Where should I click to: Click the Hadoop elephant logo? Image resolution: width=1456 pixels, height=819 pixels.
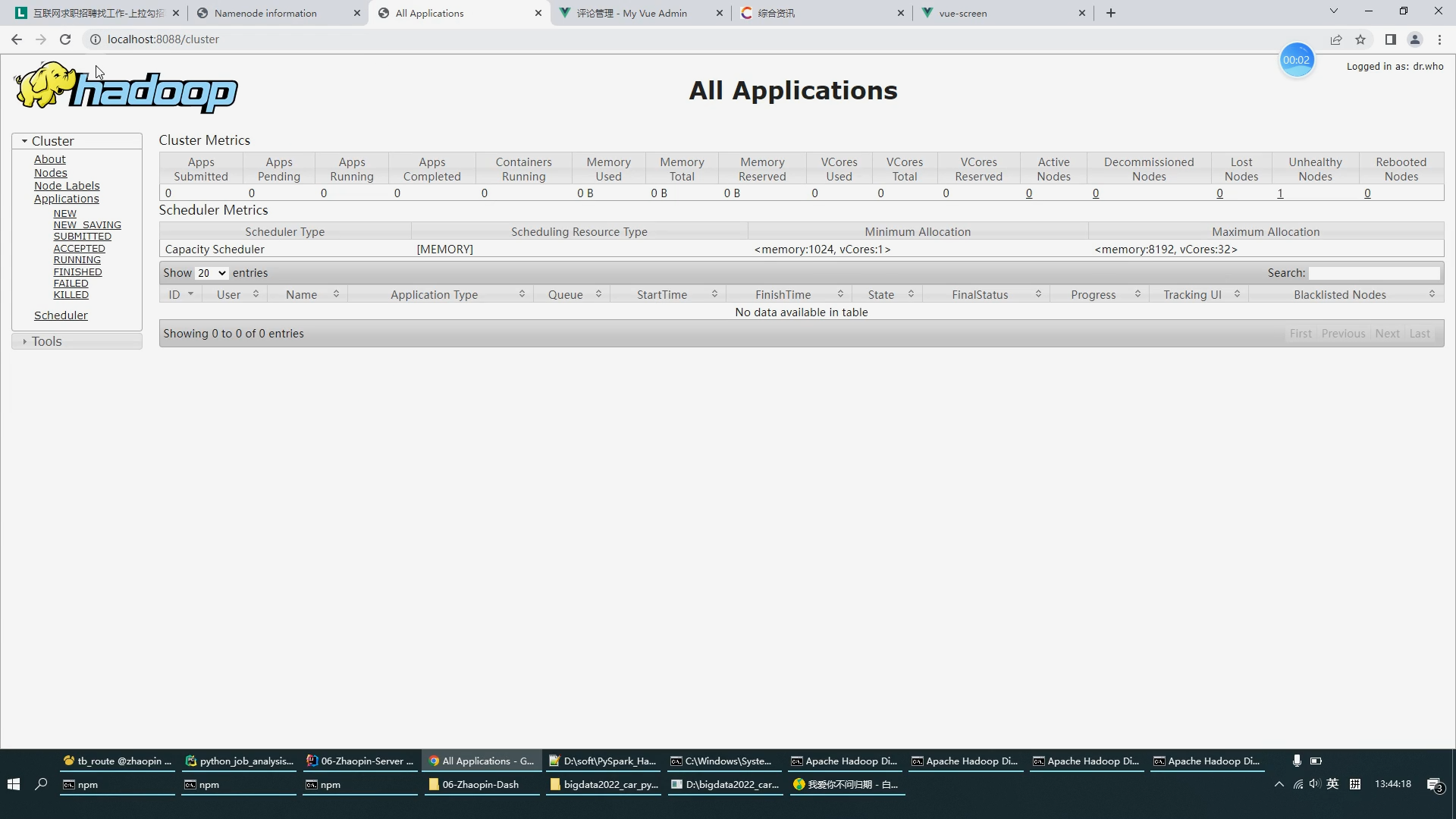click(x=126, y=88)
